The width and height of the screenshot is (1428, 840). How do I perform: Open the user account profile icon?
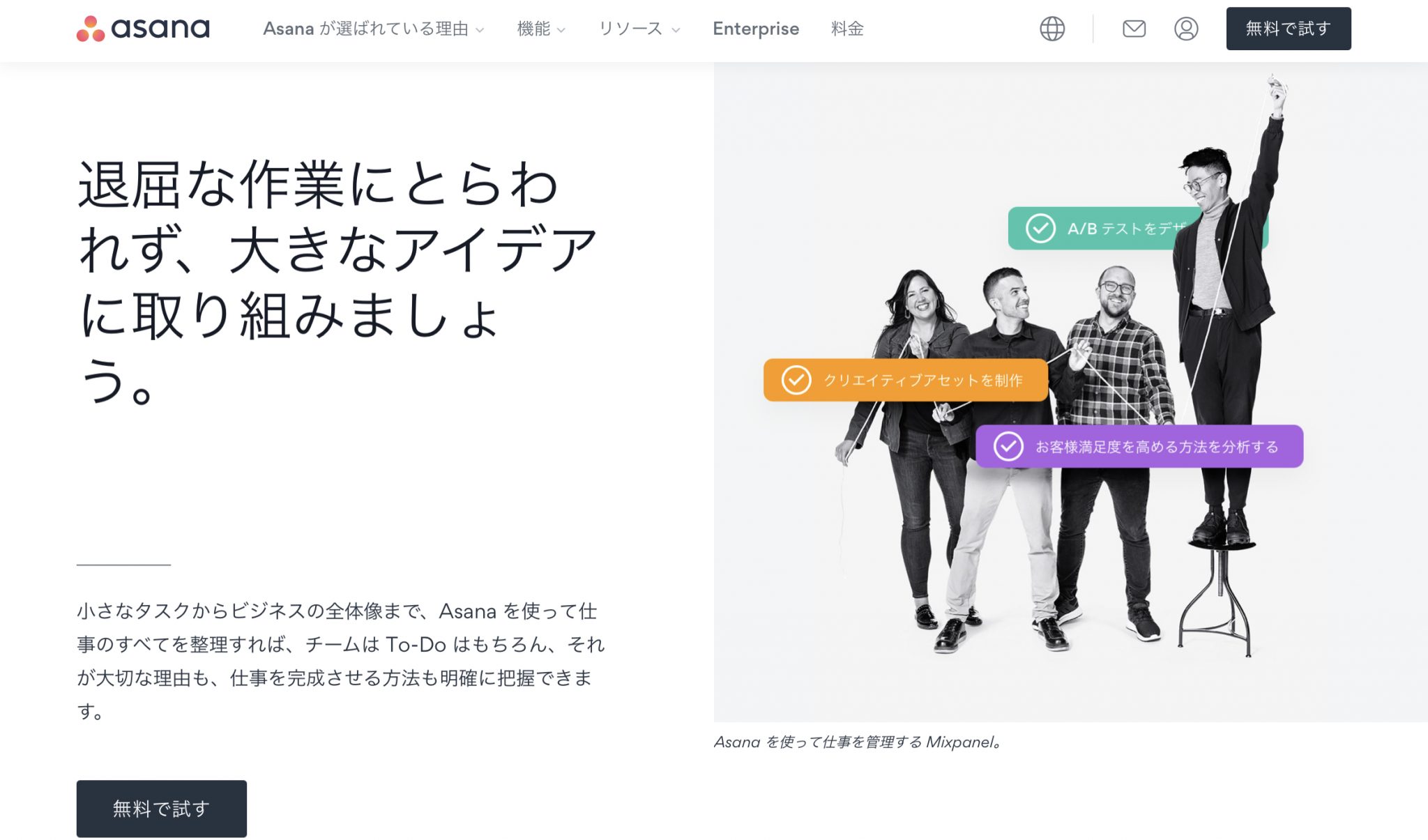pyautogui.click(x=1185, y=29)
